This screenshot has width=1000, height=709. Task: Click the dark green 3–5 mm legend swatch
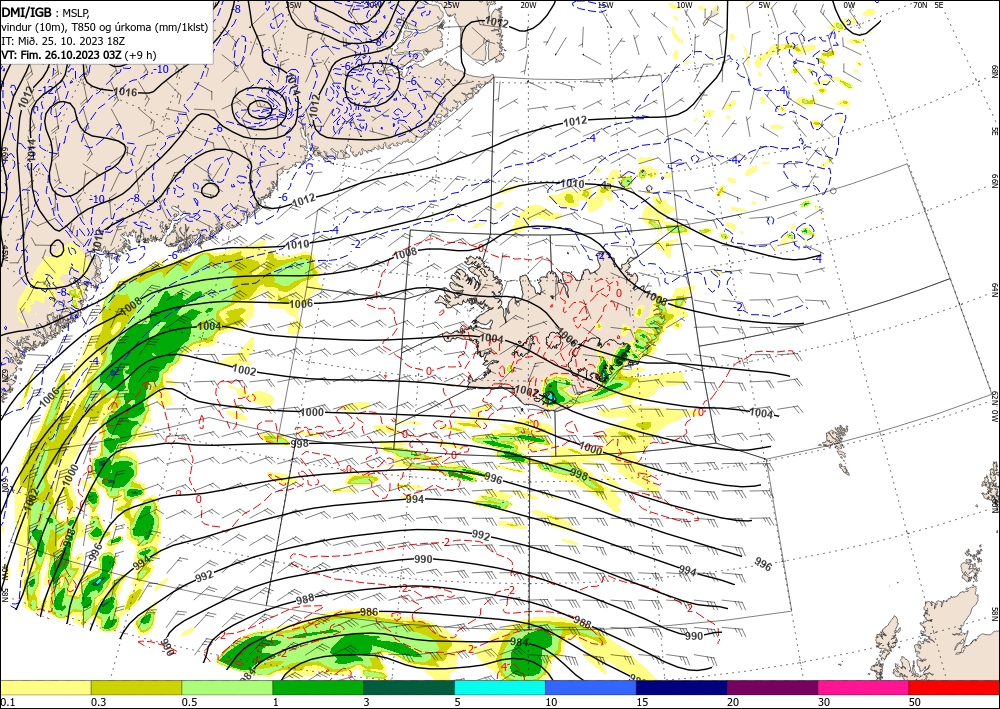coord(409,687)
